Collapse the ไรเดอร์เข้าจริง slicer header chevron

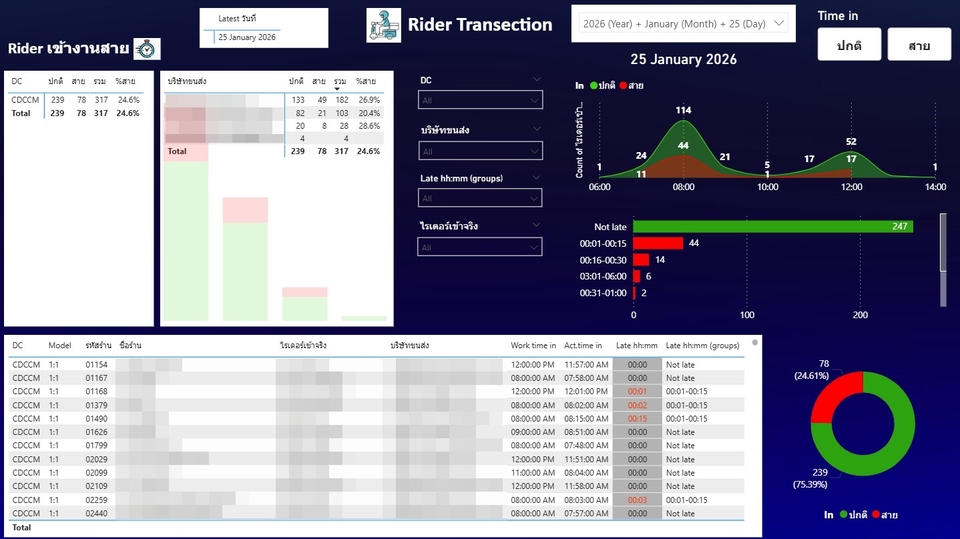coord(536,226)
